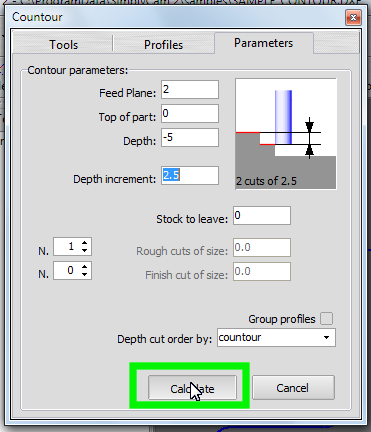Select the Depth increment field
Image resolution: width=371 pixels, height=432 pixels.
[190, 175]
